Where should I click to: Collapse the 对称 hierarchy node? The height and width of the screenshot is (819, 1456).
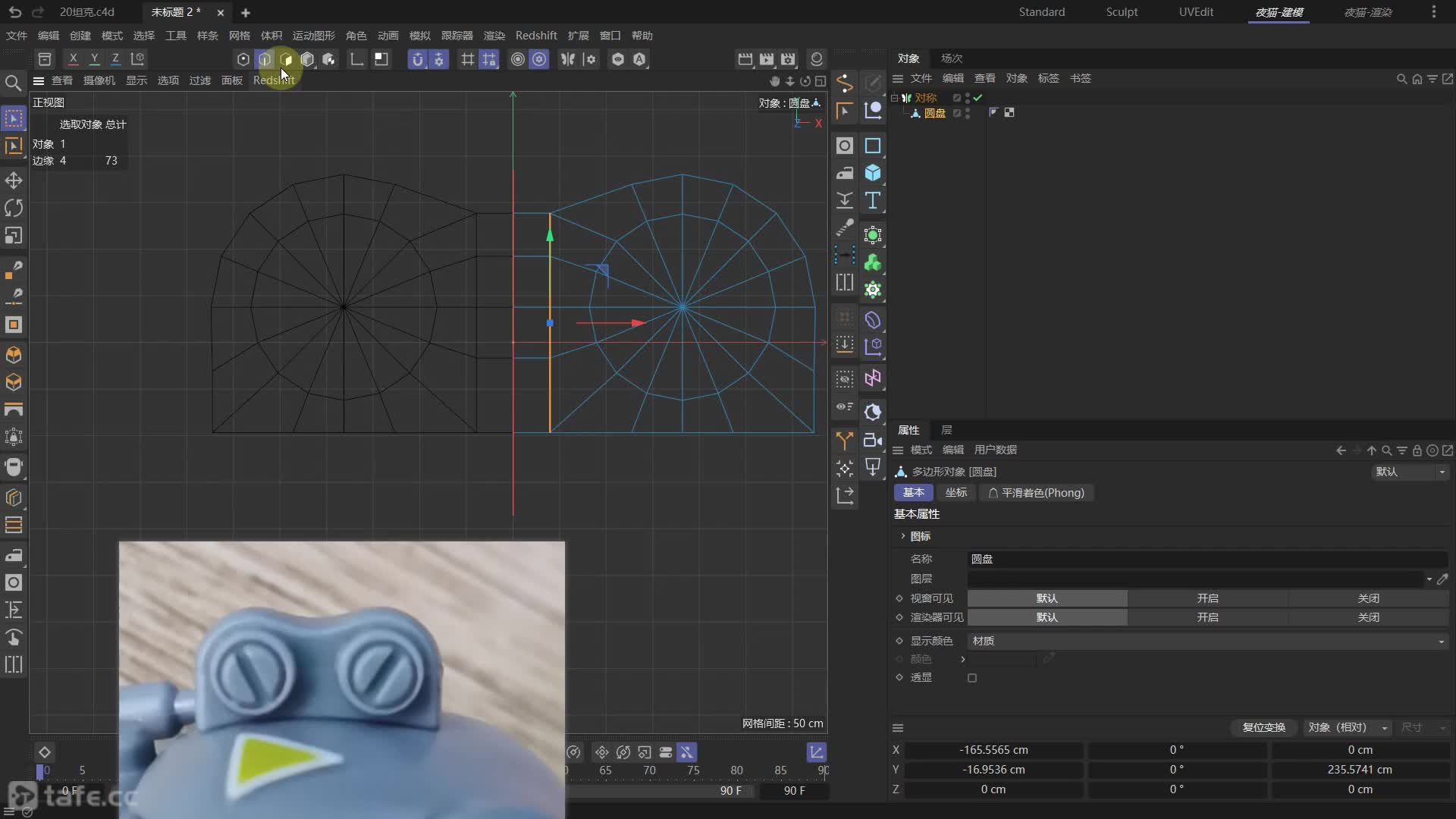[895, 98]
